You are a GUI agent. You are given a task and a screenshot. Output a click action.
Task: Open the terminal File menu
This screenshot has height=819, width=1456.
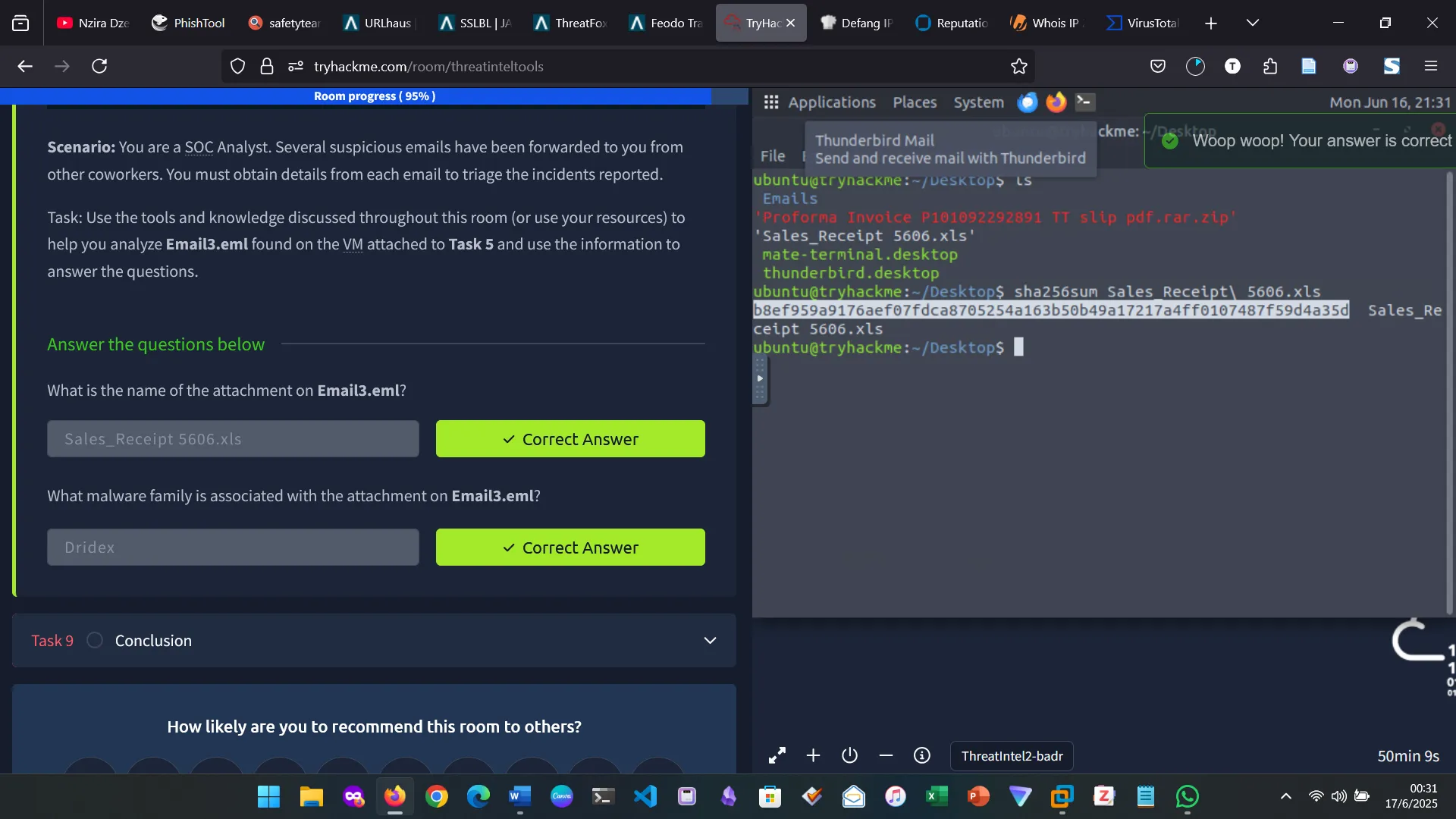coord(773,156)
